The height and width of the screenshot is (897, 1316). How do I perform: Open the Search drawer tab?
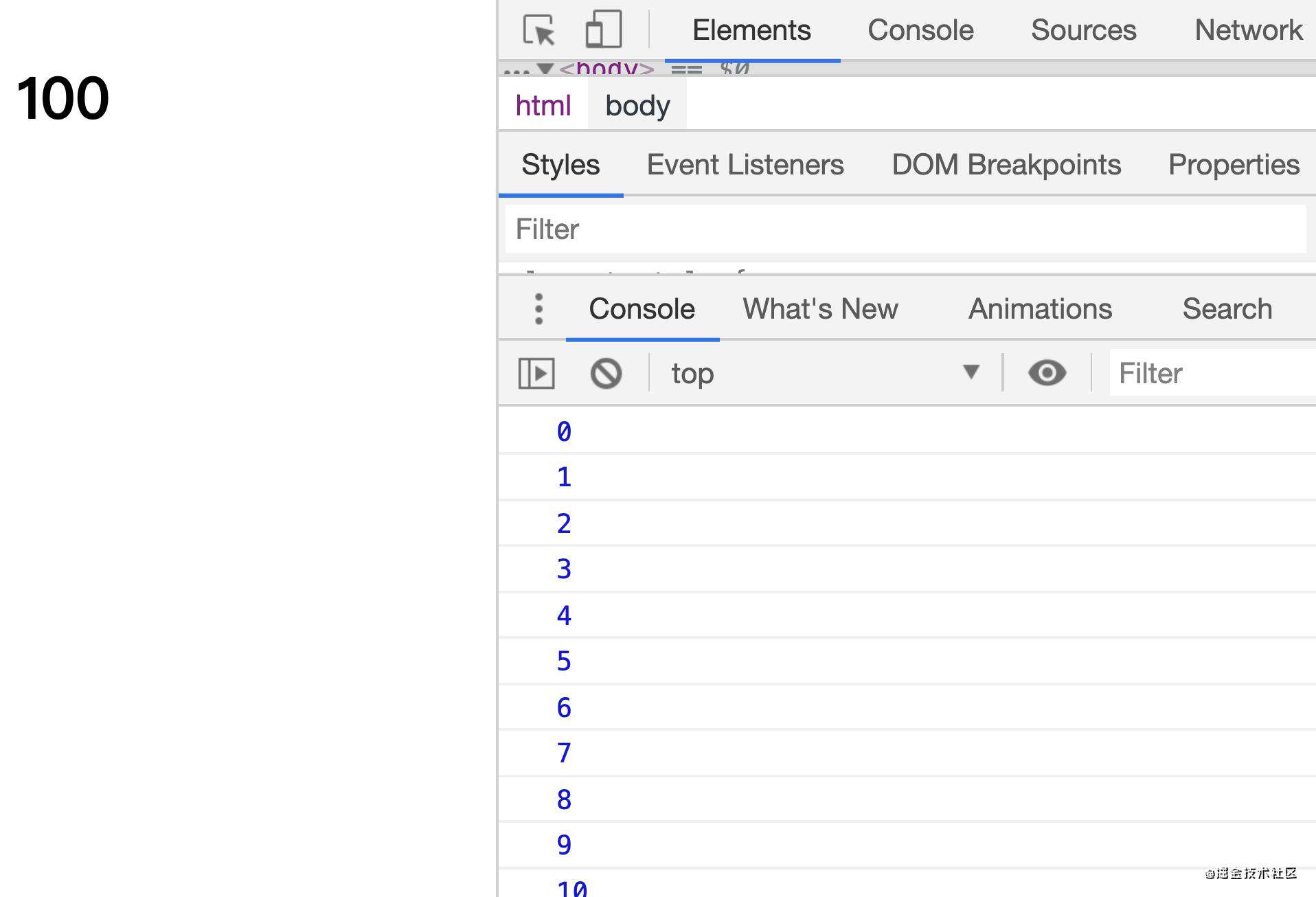coord(1227,309)
